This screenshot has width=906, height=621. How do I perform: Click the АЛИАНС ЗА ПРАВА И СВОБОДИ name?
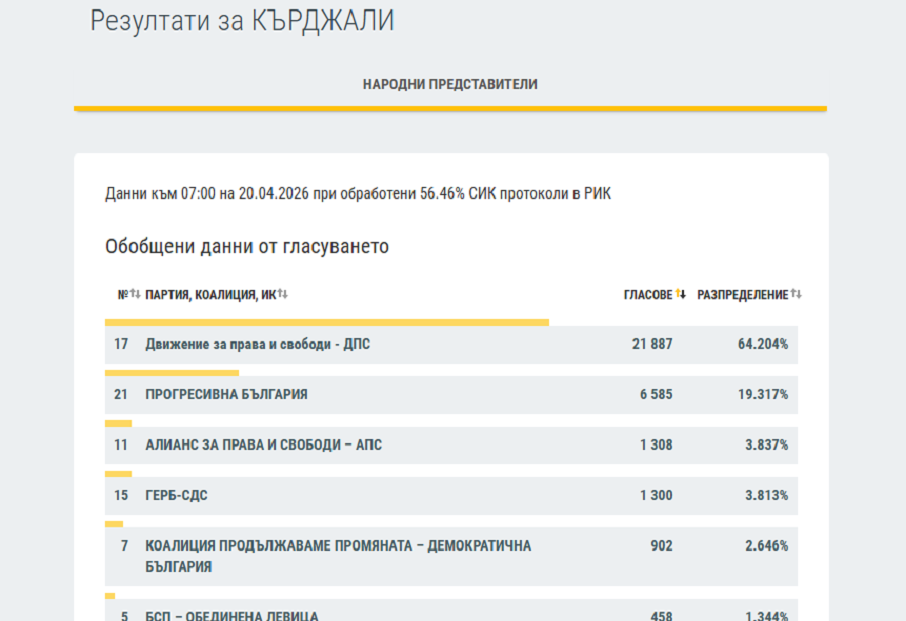tap(263, 445)
